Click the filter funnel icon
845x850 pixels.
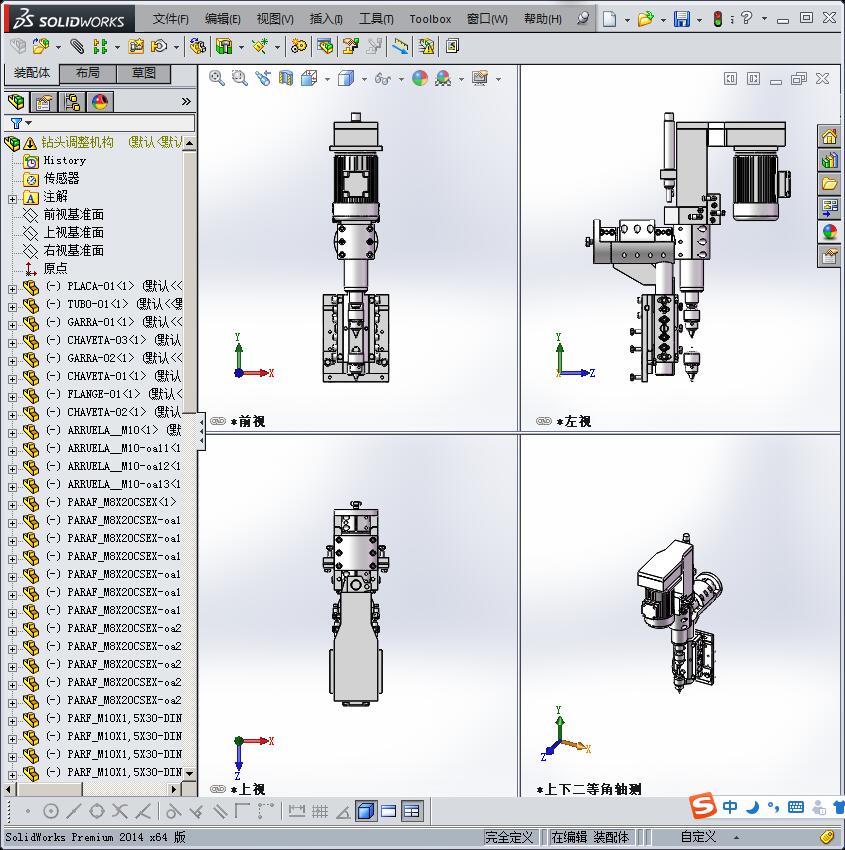(16, 123)
